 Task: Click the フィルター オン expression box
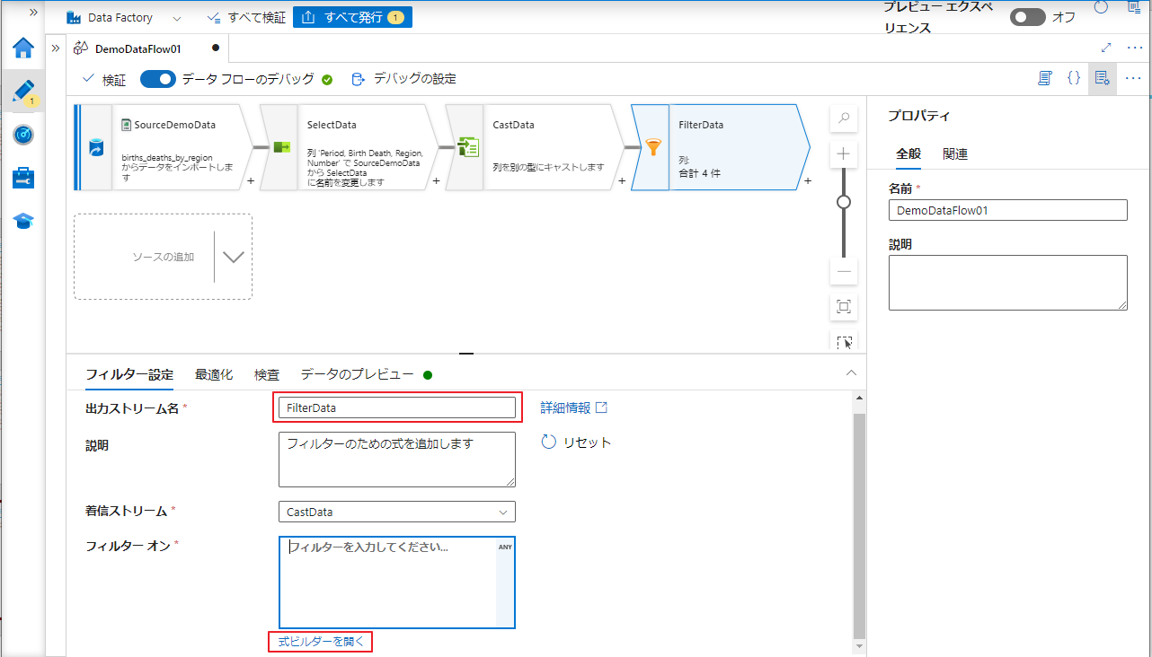[x=397, y=582]
